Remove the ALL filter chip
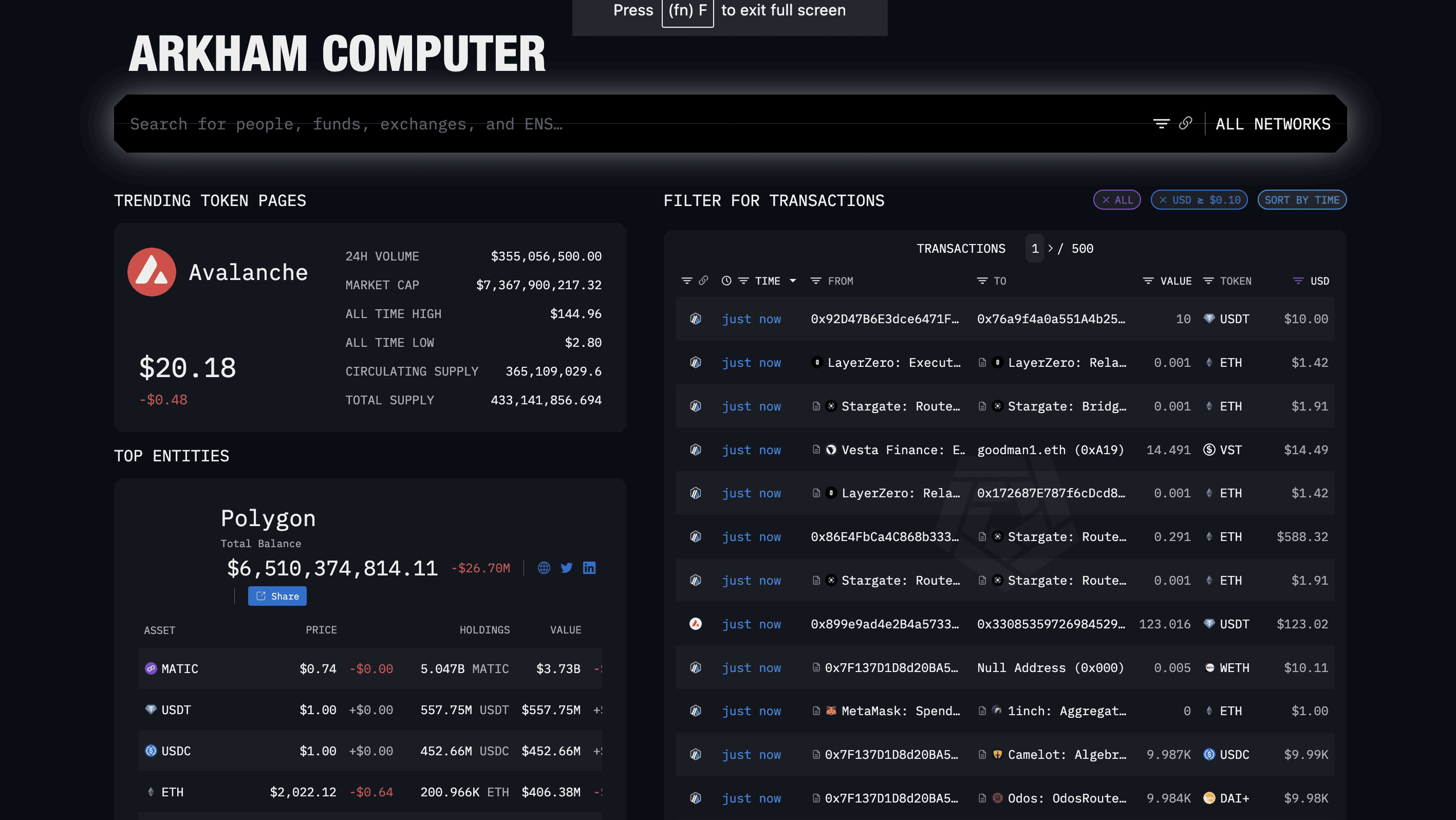 [1106, 200]
